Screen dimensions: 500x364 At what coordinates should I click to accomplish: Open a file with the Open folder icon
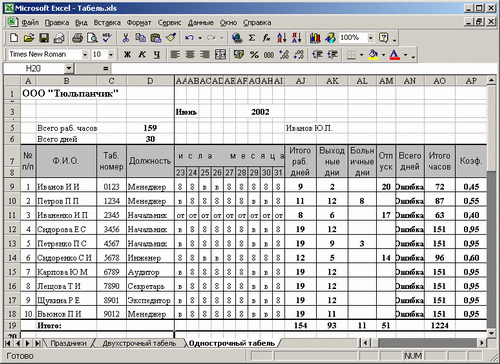point(29,38)
